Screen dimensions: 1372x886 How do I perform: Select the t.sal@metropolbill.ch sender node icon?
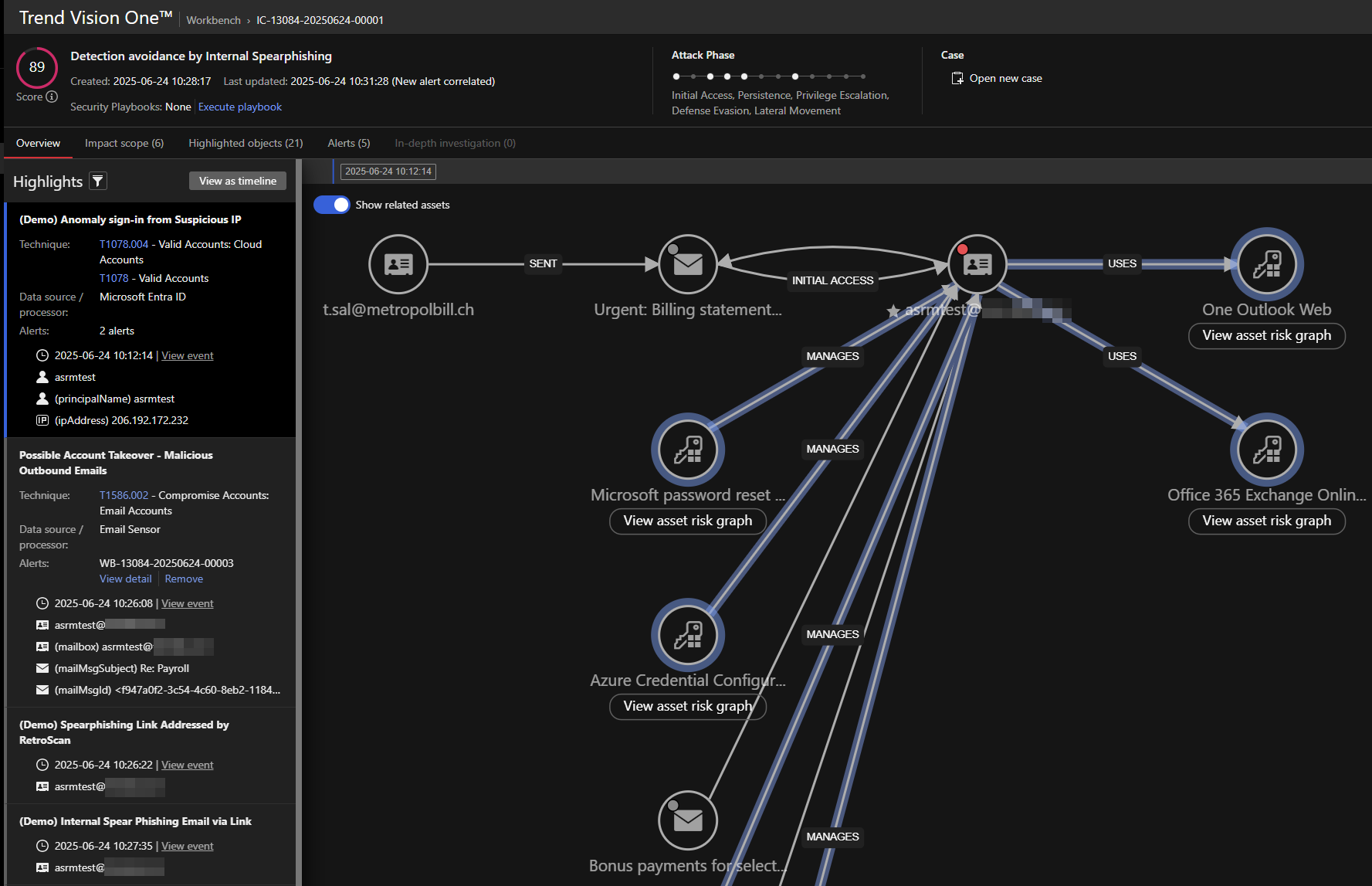click(398, 264)
